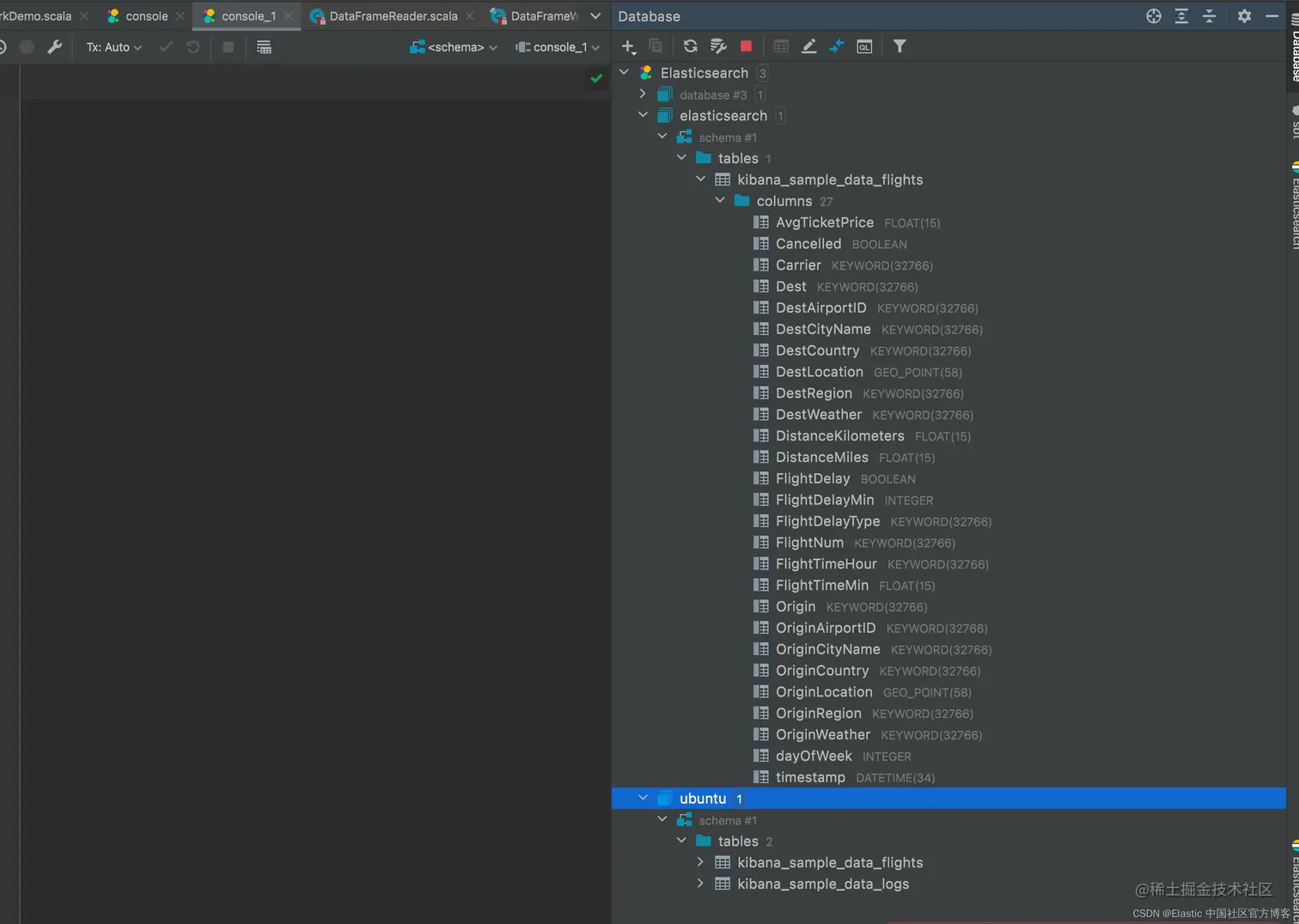1299x924 pixels.
Task: Expand the kibana_sample_data_logs table
Action: [x=699, y=883]
